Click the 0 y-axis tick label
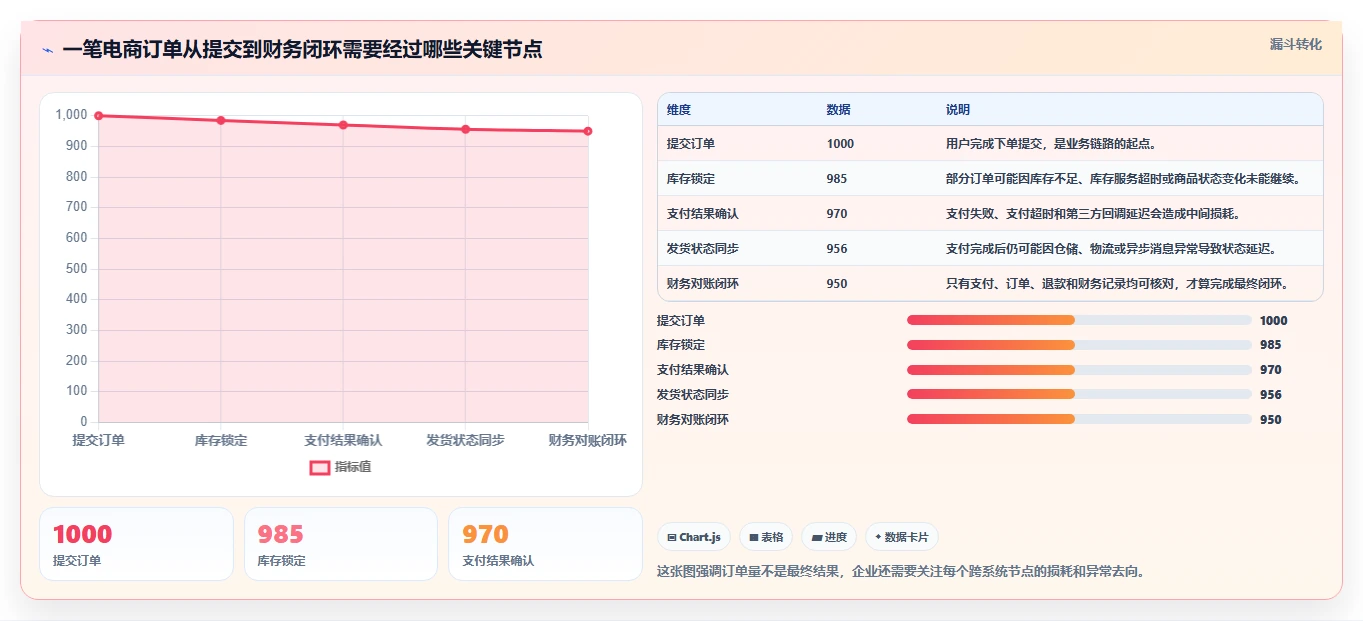The height and width of the screenshot is (621, 1363). pos(84,422)
